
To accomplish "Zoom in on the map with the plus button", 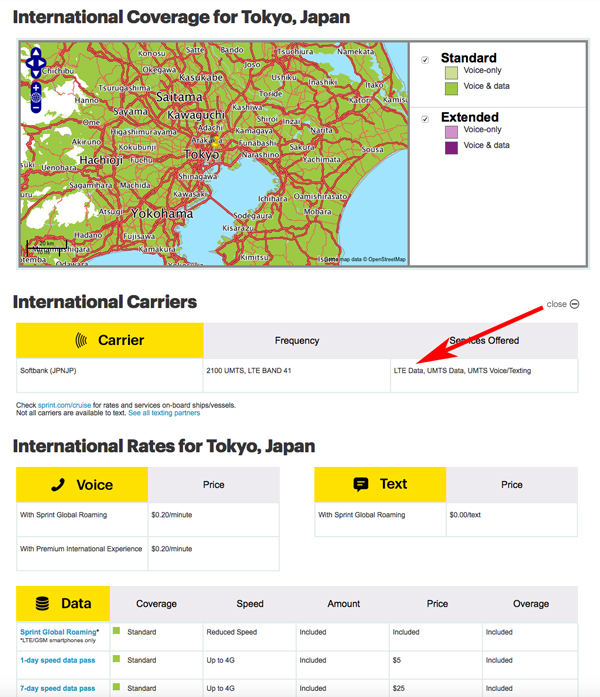I will coord(36,88).
